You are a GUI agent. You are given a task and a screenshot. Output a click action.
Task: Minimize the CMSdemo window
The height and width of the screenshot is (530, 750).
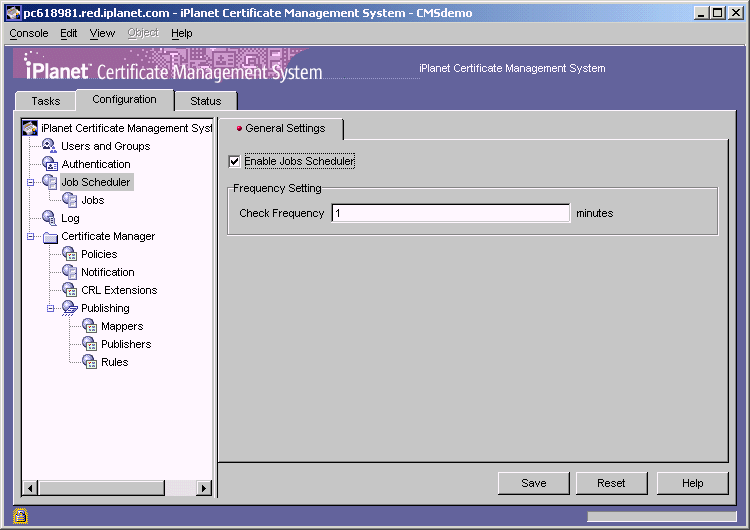pos(701,13)
